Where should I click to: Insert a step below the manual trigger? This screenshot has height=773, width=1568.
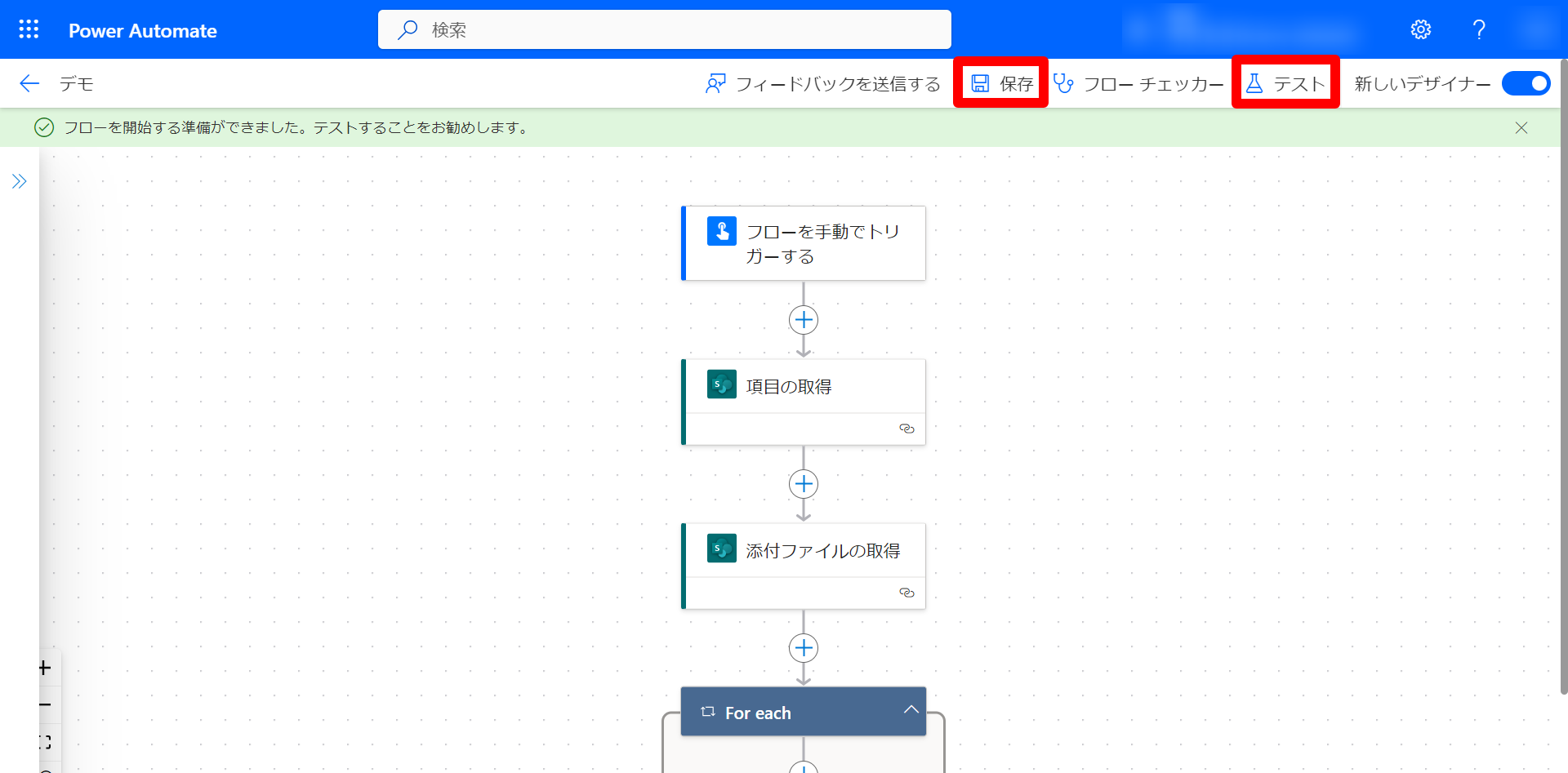803,319
